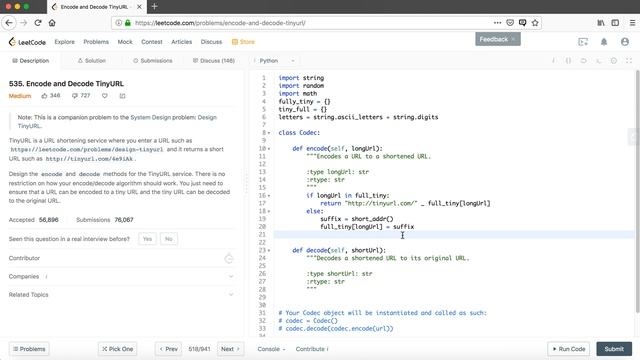Click site security lock icon
This screenshot has height=360, width=640.
tap(128, 23)
